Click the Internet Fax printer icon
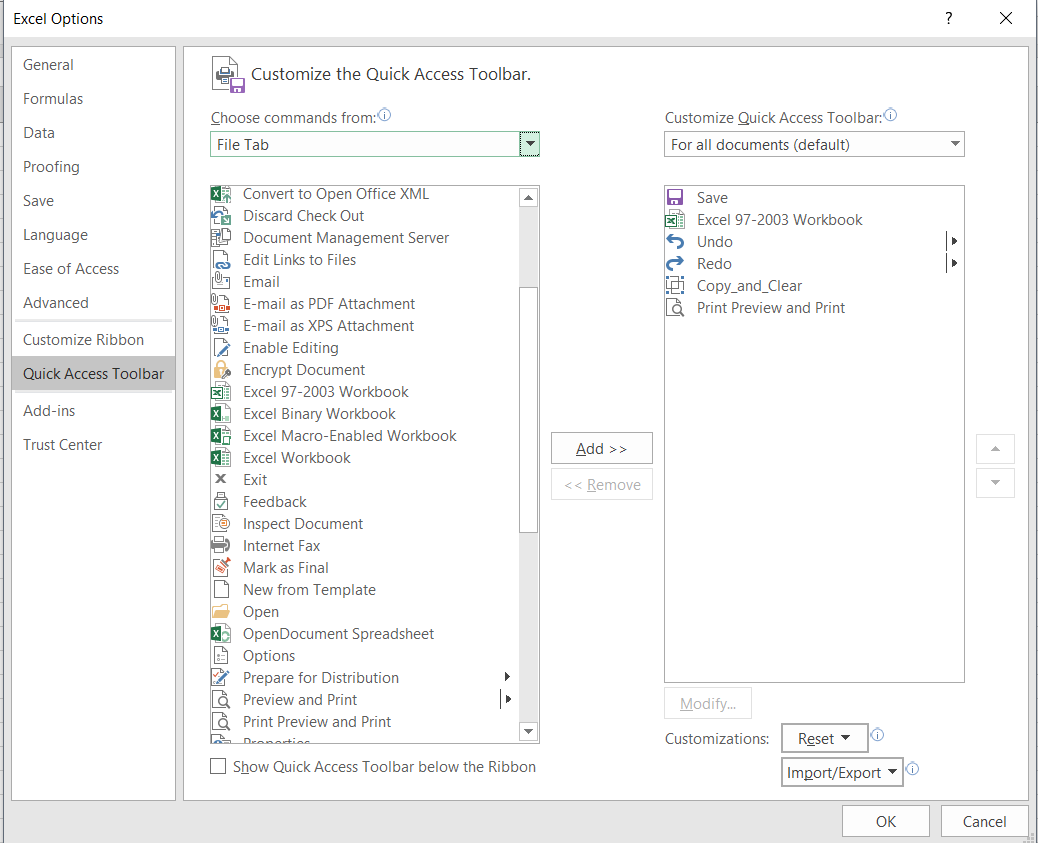This screenshot has height=843, width=1038. click(x=221, y=546)
